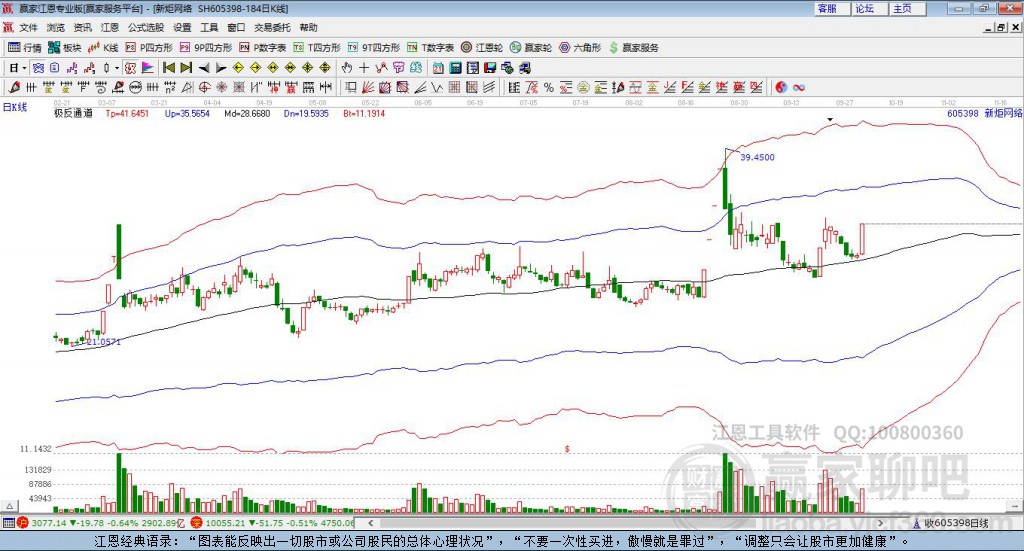Screen dimensions: 1024x551
Task: Open the 公式选股 menu
Action: tap(146, 27)
